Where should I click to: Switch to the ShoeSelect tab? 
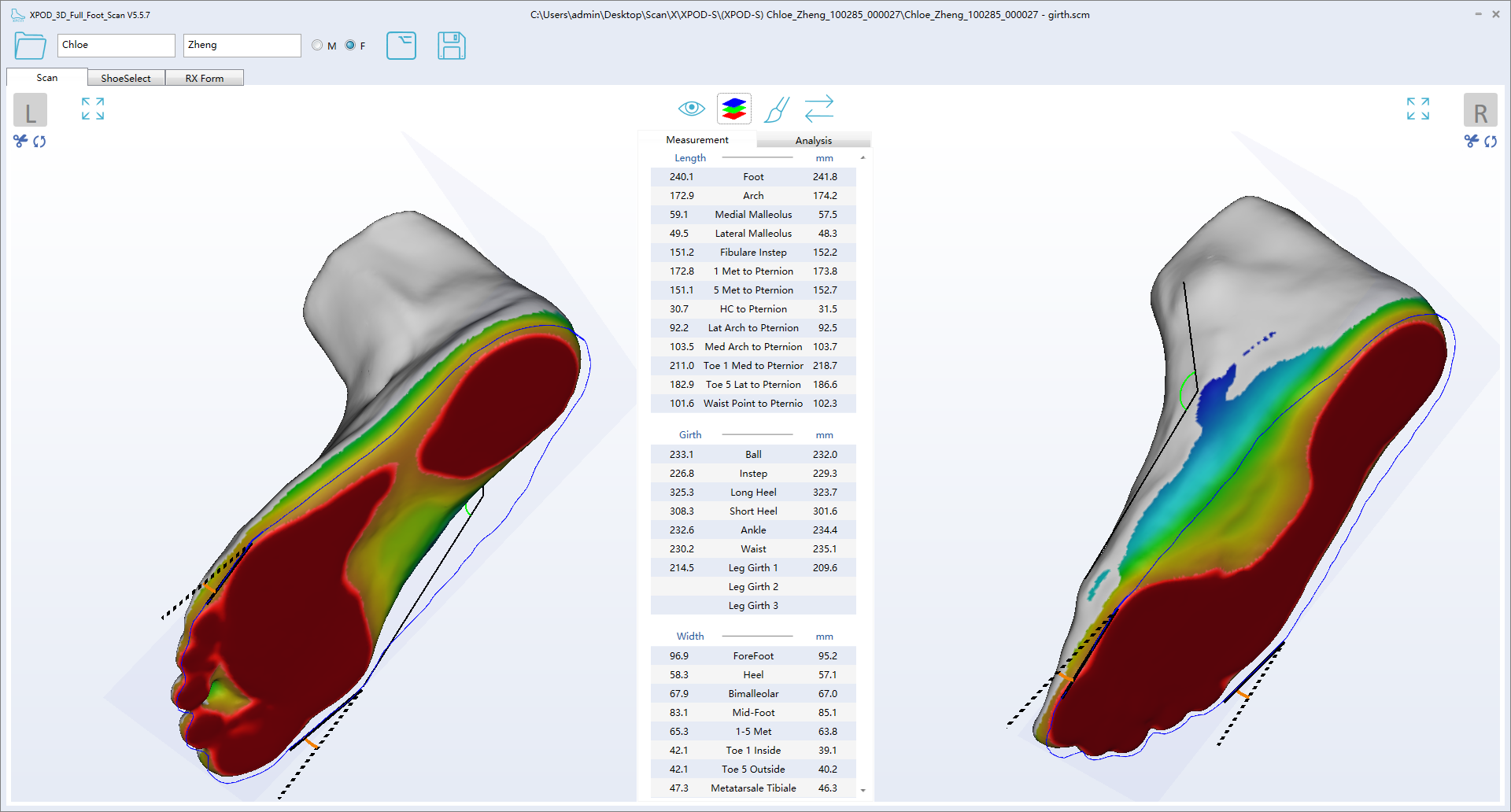click(x=126, y=78)
